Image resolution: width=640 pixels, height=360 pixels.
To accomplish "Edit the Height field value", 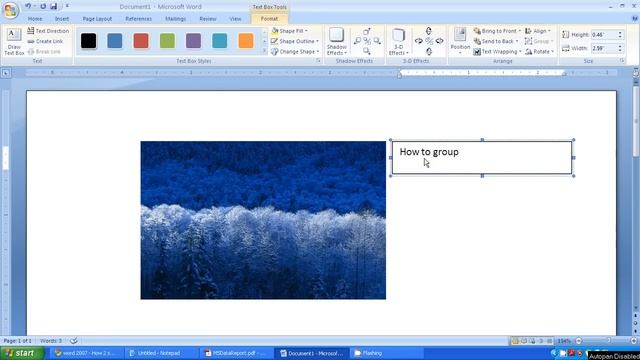I will point(604,35).
